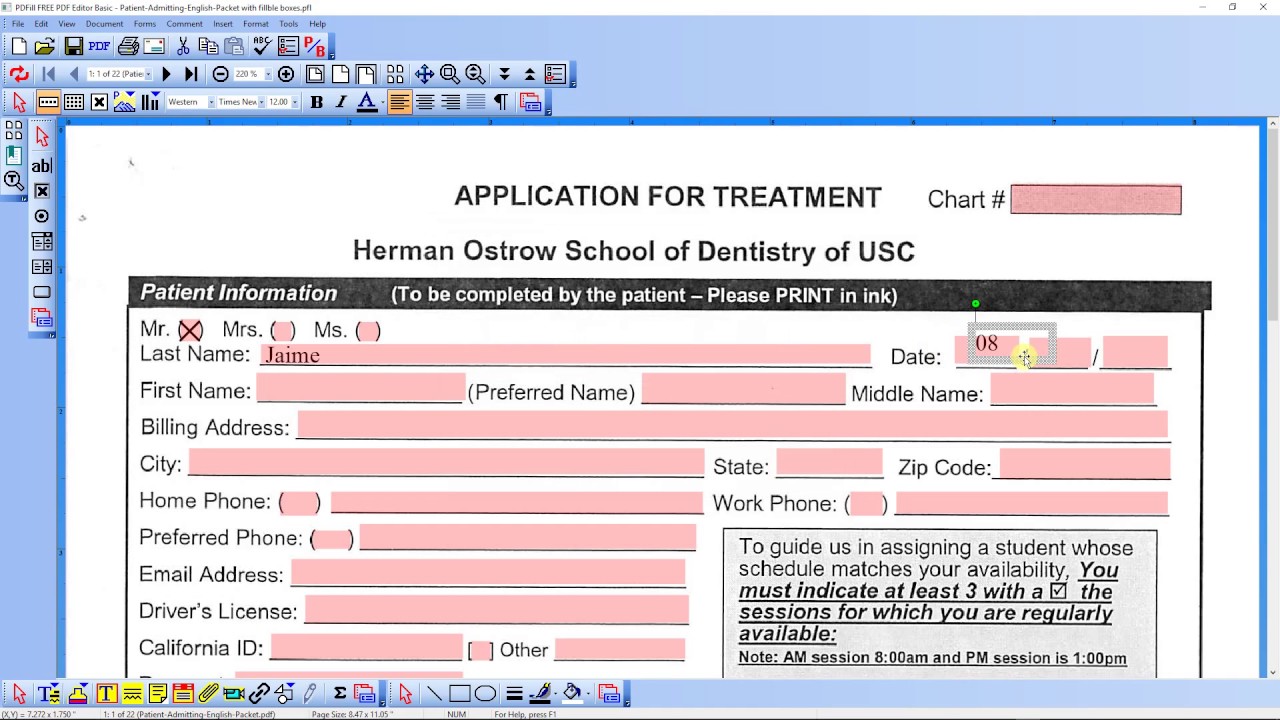Expand the font color dropdown arrow
Screen dimensions: 1280x720
[x=381, y=102]
